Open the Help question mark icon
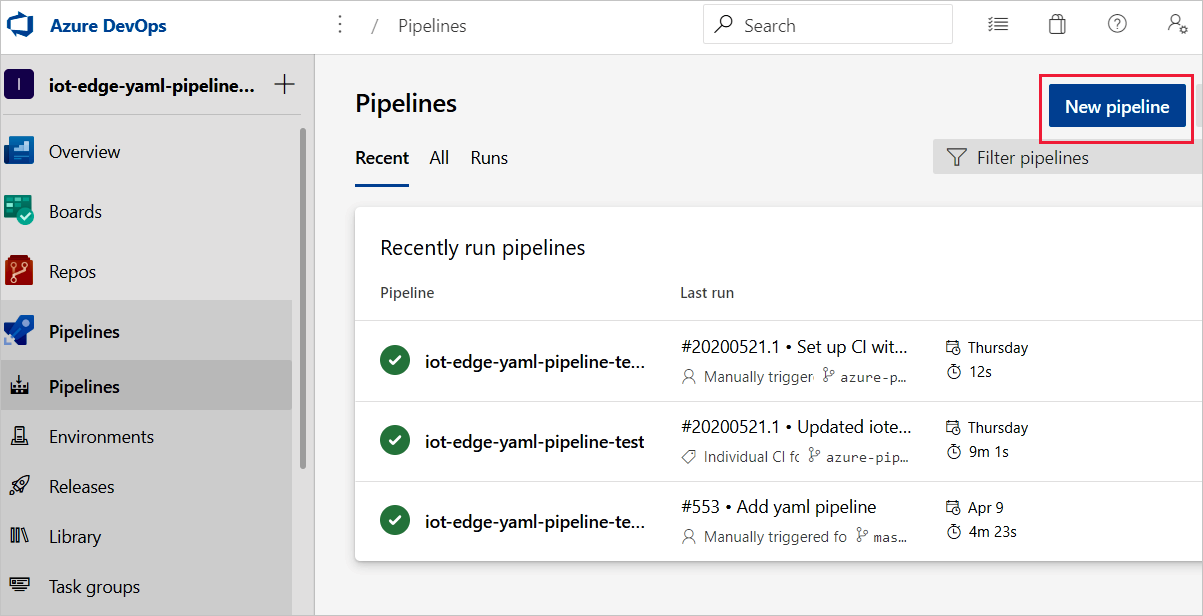The height and width of the screenshot is (616, 1203). tap(1117, 23)
